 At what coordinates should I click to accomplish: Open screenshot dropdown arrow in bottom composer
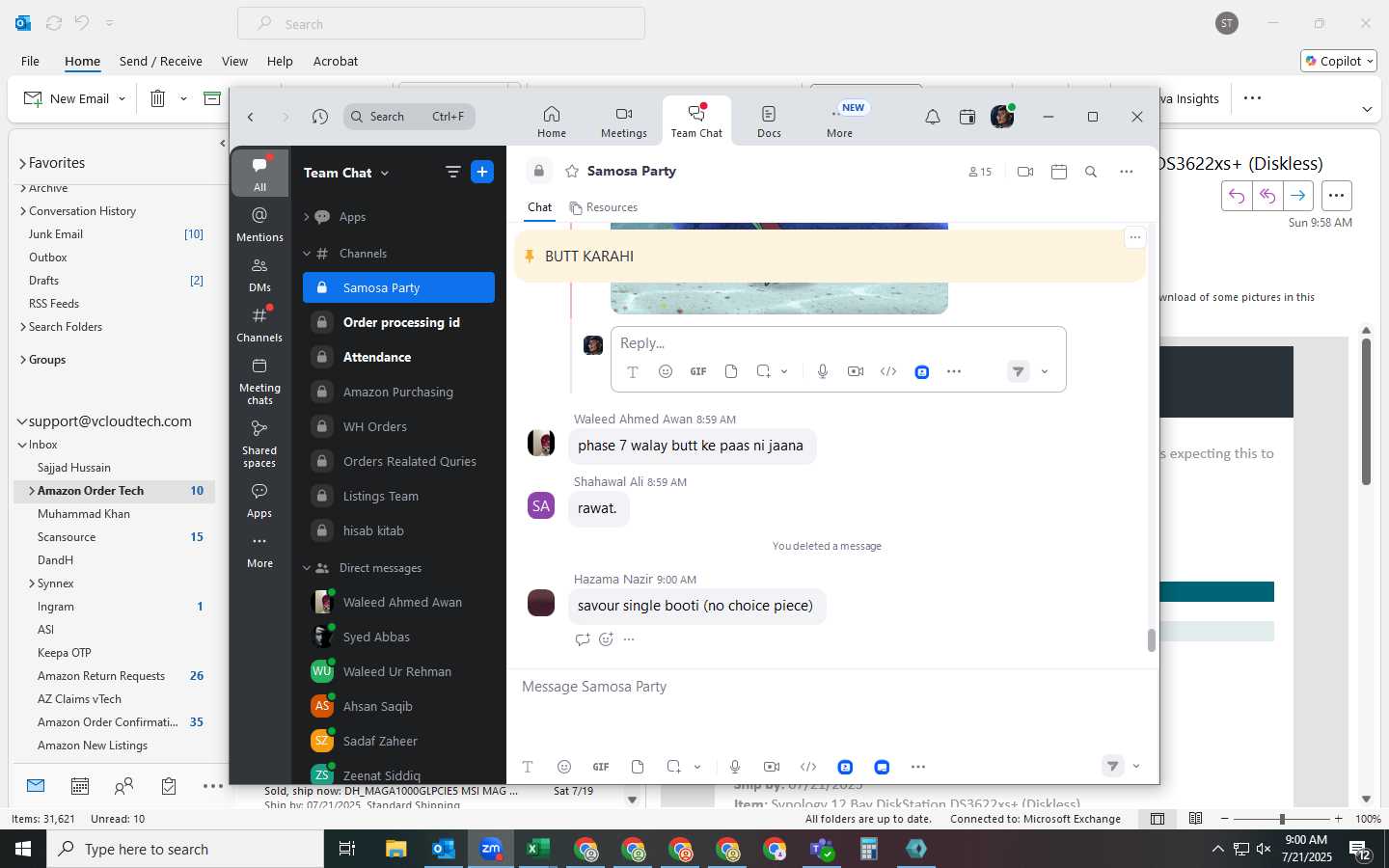[697, 767]
